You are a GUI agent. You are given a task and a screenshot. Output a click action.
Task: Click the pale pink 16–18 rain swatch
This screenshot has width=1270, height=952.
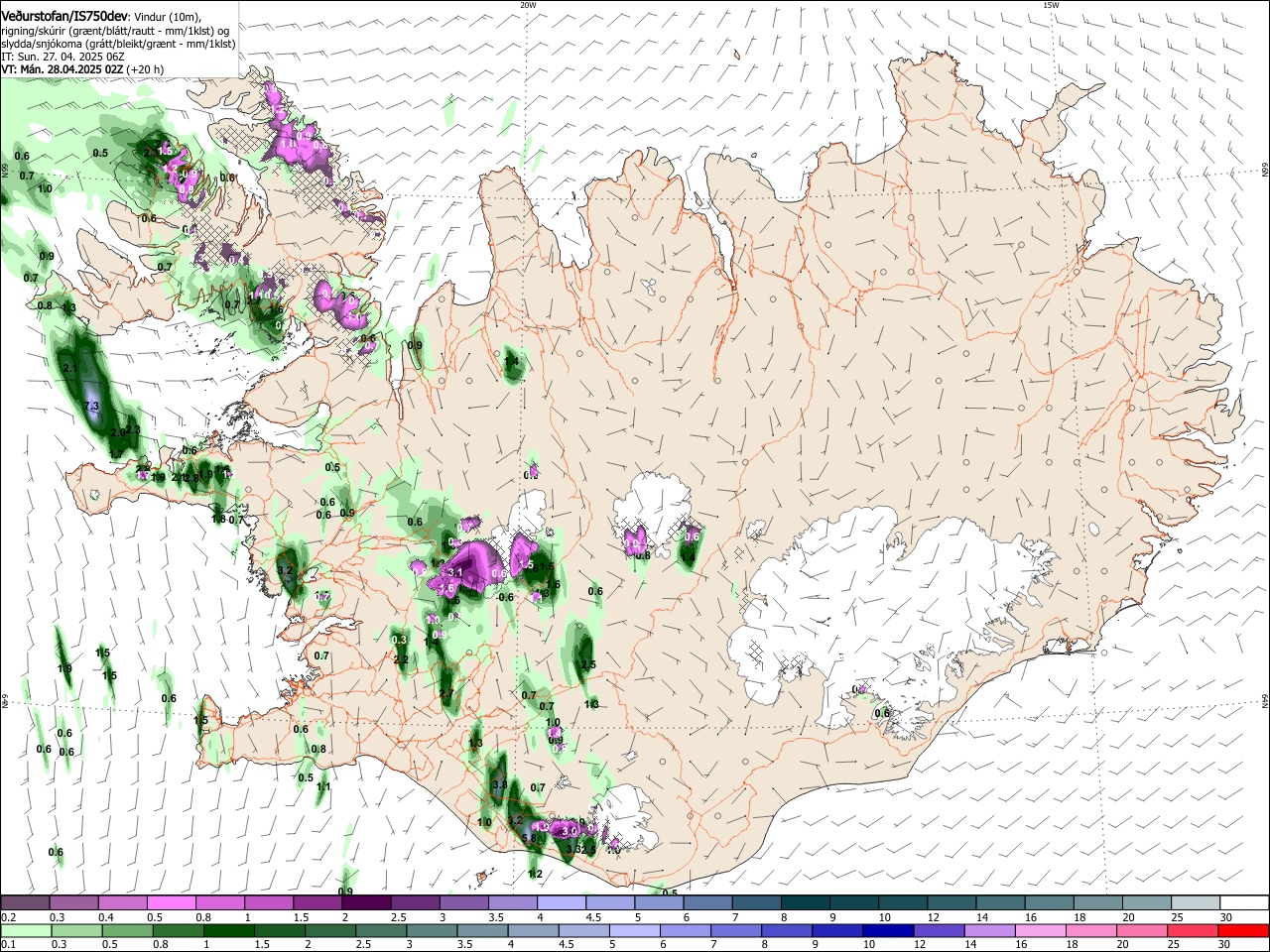tap(1041, 929)
